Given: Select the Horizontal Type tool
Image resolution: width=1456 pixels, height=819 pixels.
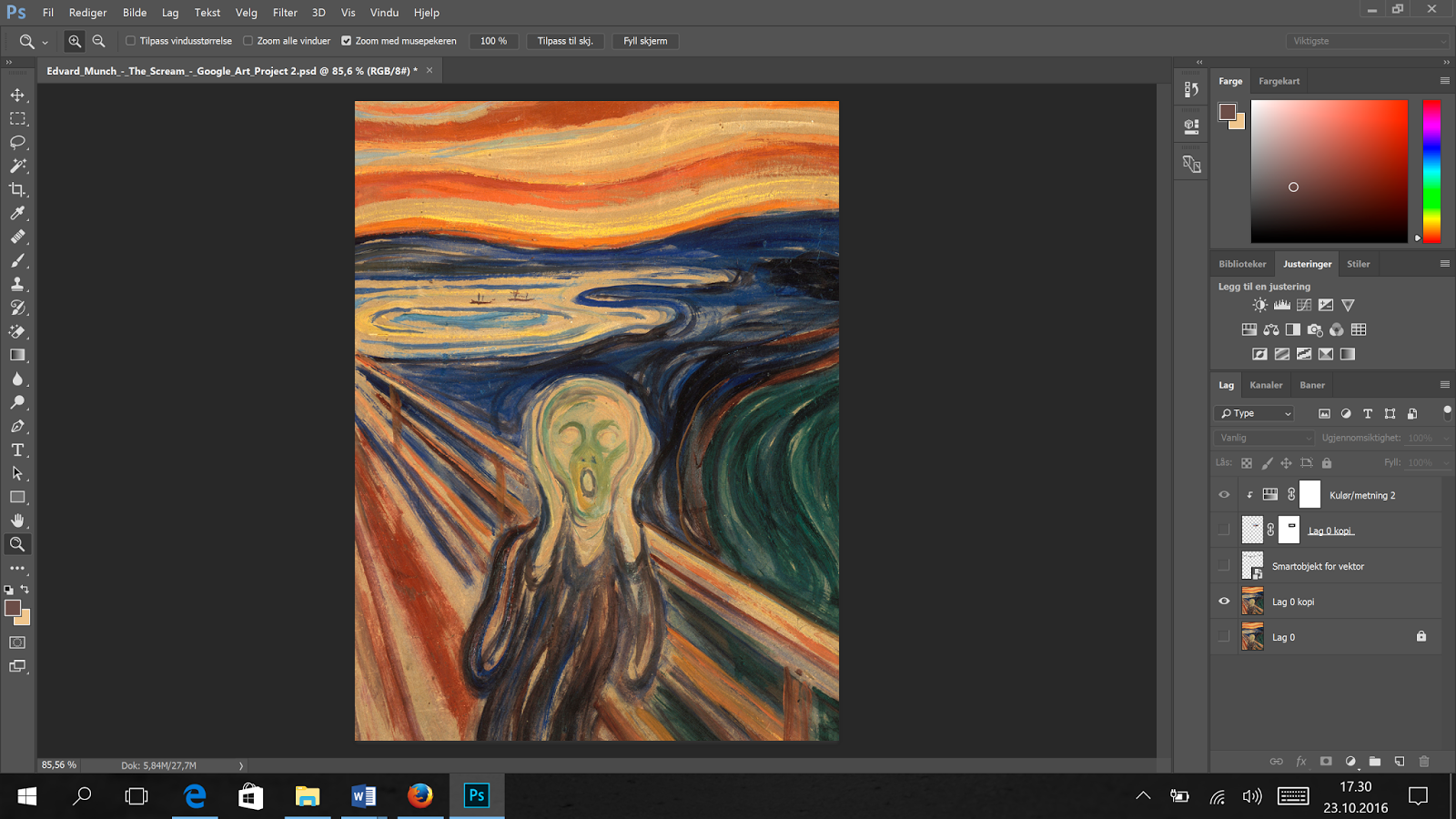Looking at the screenshot, I should tap(17, 450).
